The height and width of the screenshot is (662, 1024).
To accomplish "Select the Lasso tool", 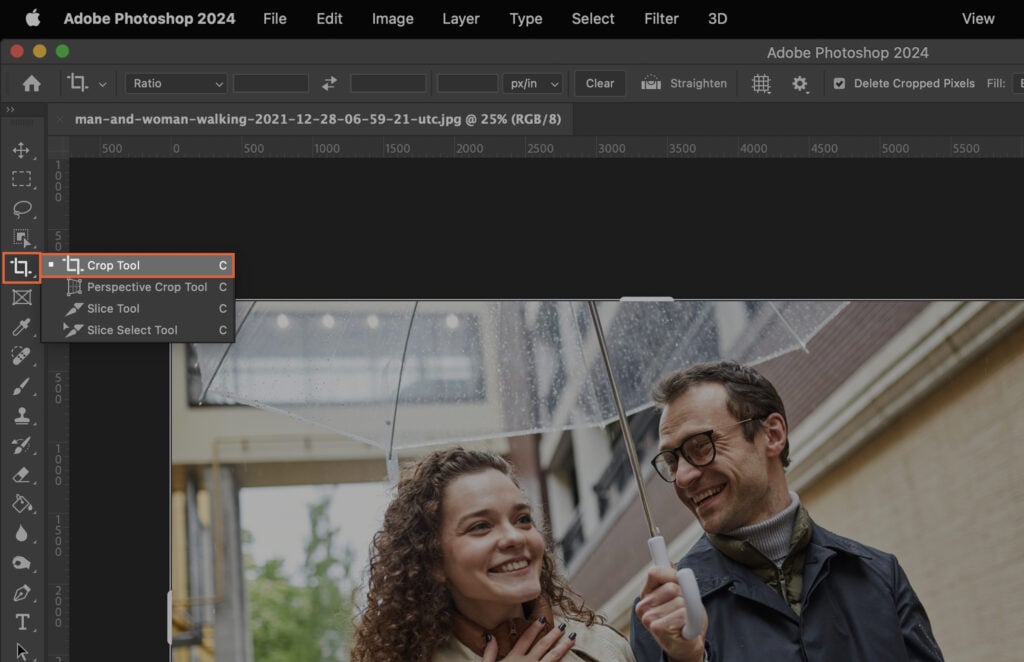I will coord(22,208).
